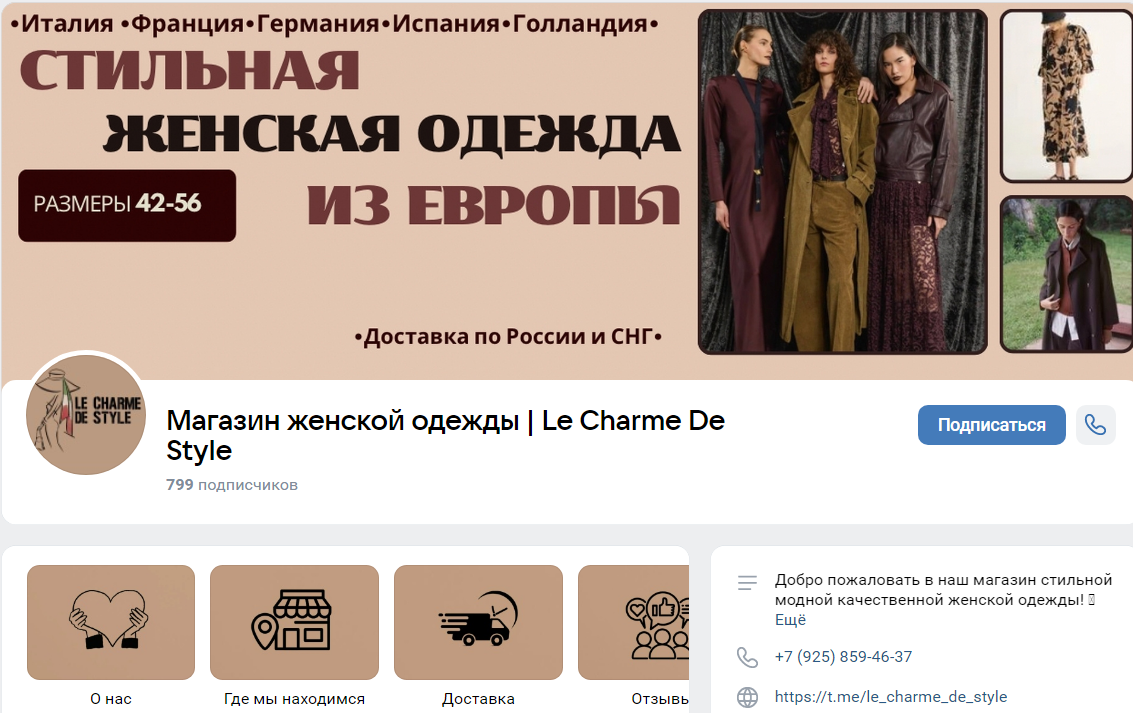The height and width of the screenshot is (713, 1133).
Task: Click the phone call icon button
Action: (1095, 425)
